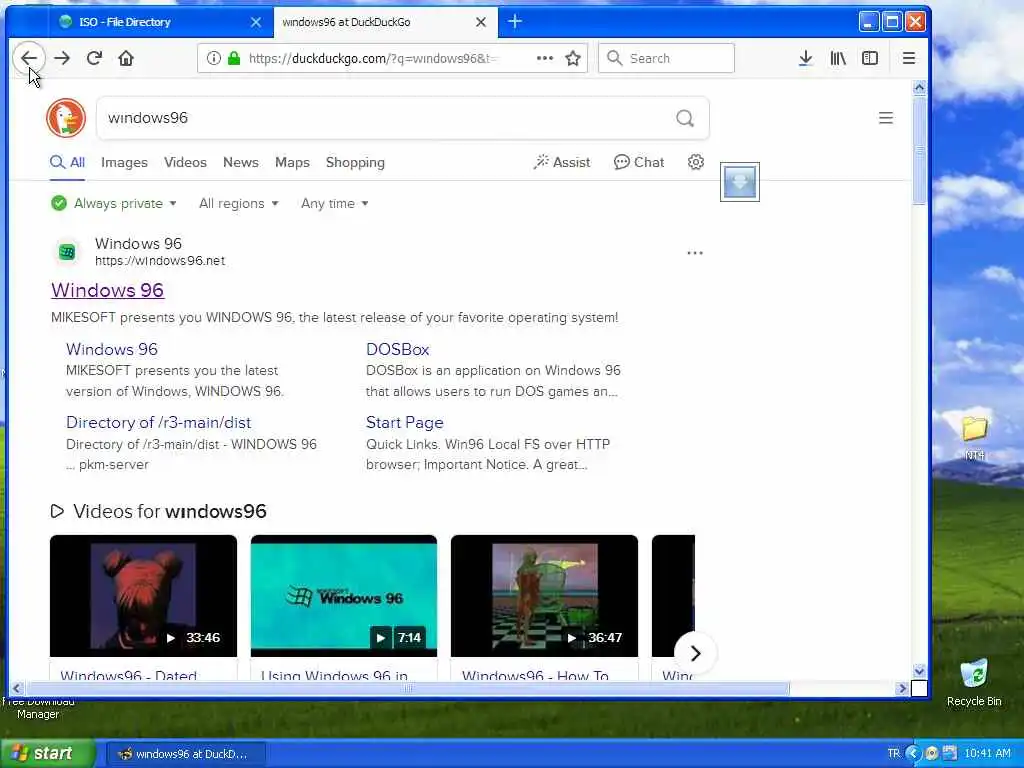Open the NT4 desktop folder
The width and height of the screenshot is (1024, 768).
click(974, 436)
